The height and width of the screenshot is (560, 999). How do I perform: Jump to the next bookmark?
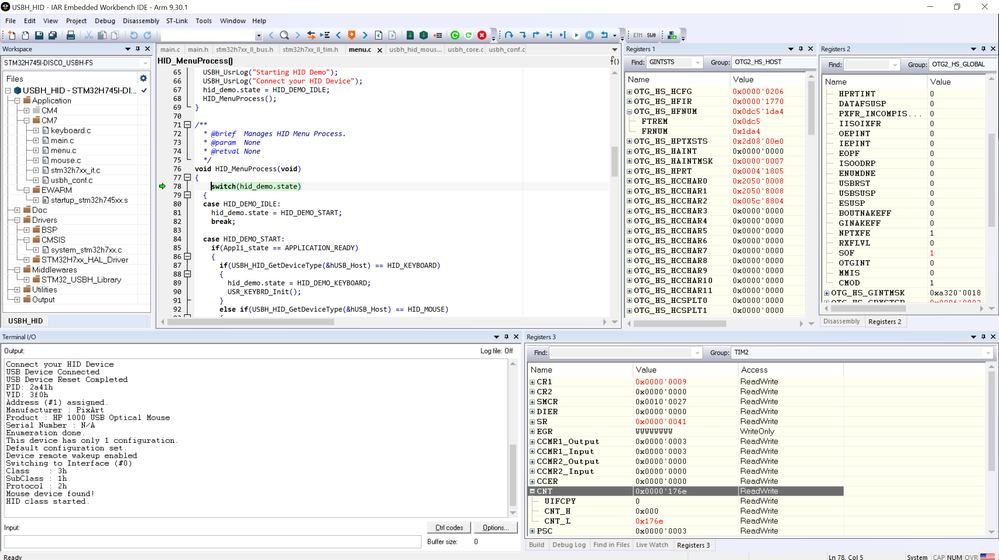point(365,35)
